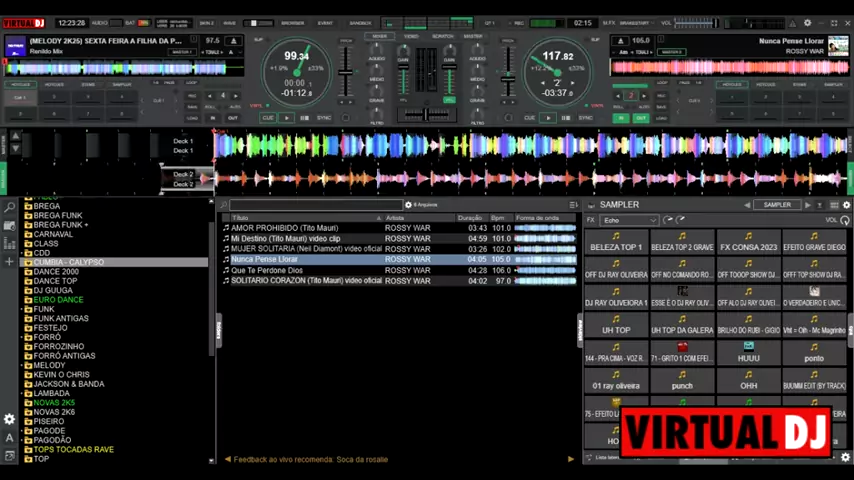Image resolution: width=854 pixels, height=480 pixels.
Task: Expand the MELODY folder
Action: 22,366
